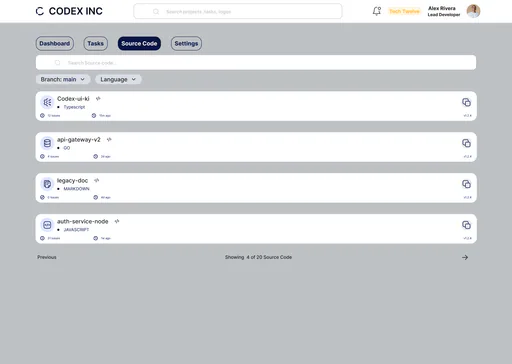Click version label in legacy-doc card
Screen dimensions: 512x364
(468, 197)
